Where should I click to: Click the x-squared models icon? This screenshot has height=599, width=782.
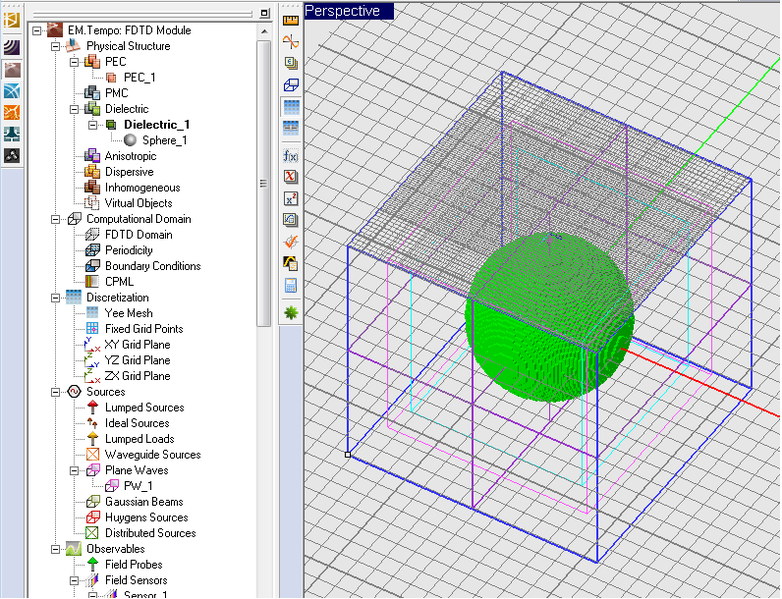click(x=291, y=198)
